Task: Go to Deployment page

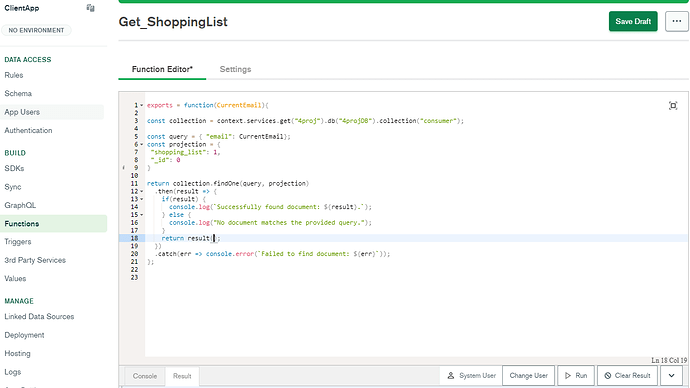Action: tap(24, 335)
